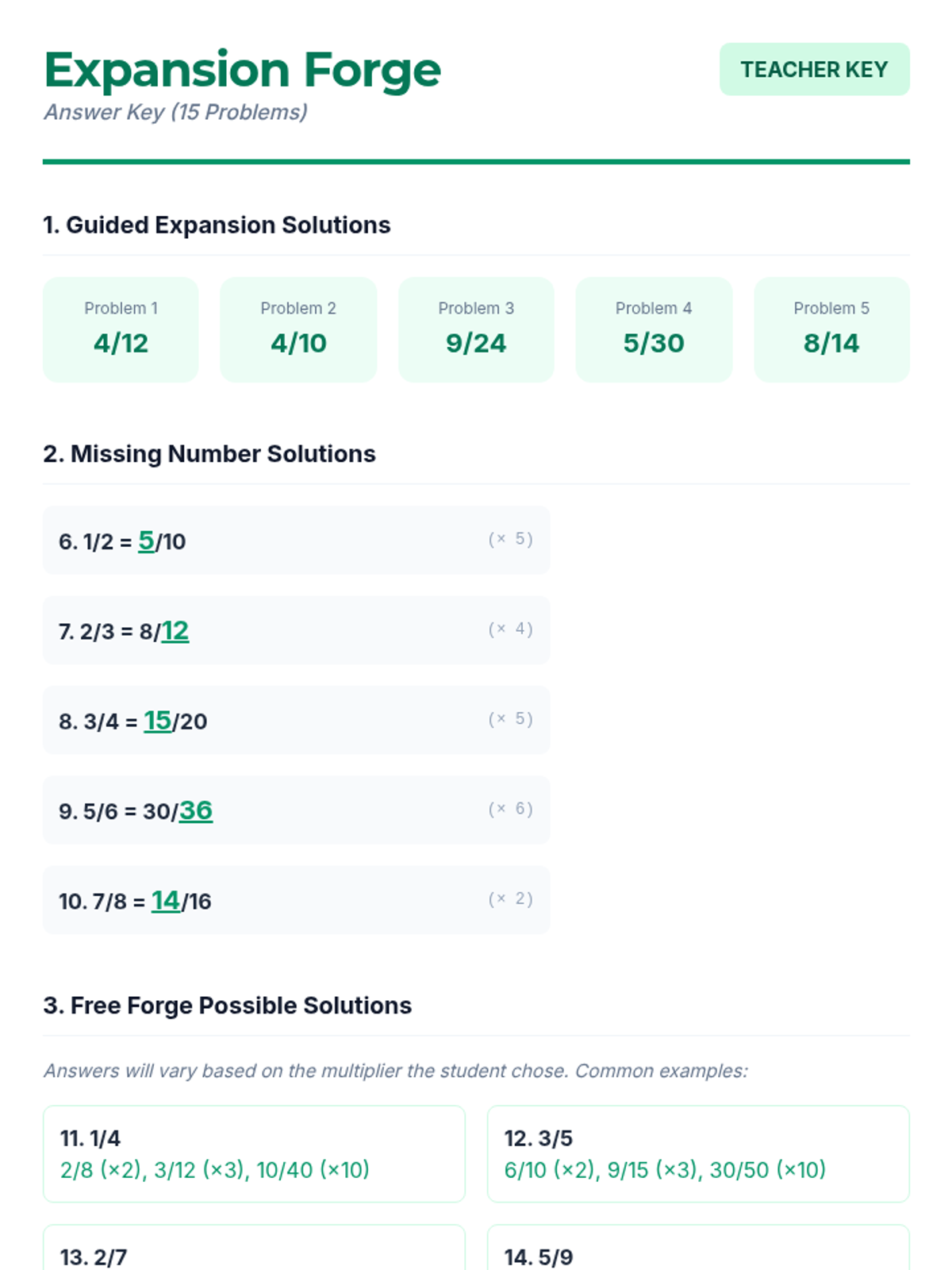Click the Expansion Forge title
The height and width of the screenshot is (1270, 952).
tap(242, 70)
